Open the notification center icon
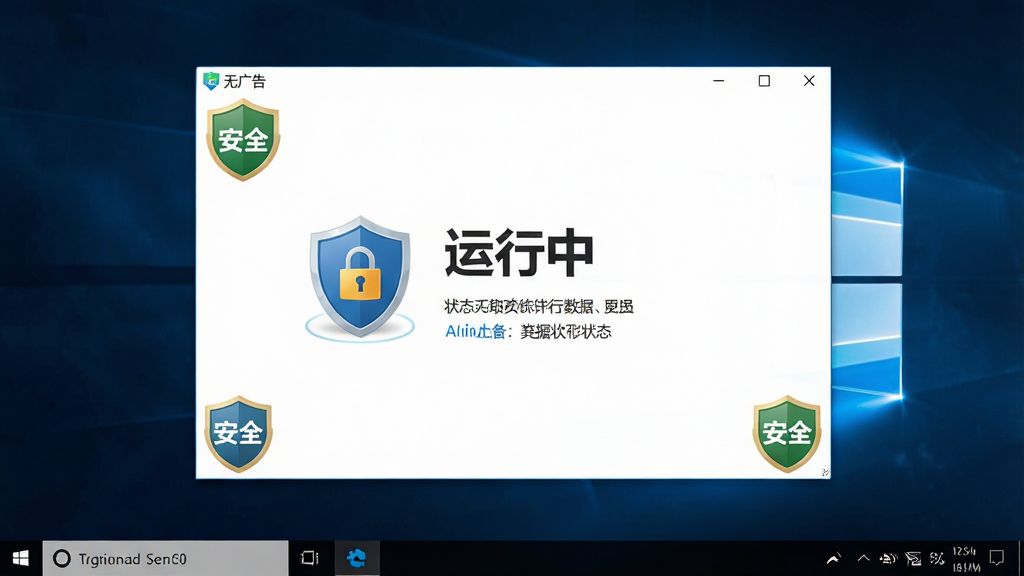The height and width of the screenshot is (576, 1024). click(997, 558)
